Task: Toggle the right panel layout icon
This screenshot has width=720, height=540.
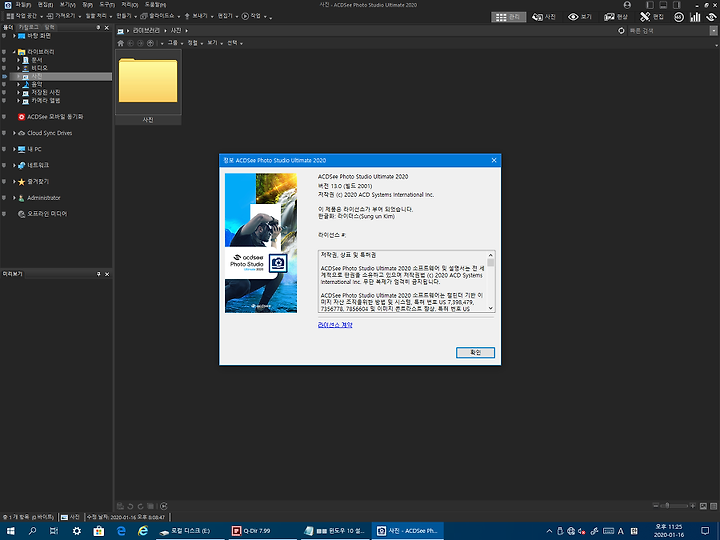Action: click(676, 5)
